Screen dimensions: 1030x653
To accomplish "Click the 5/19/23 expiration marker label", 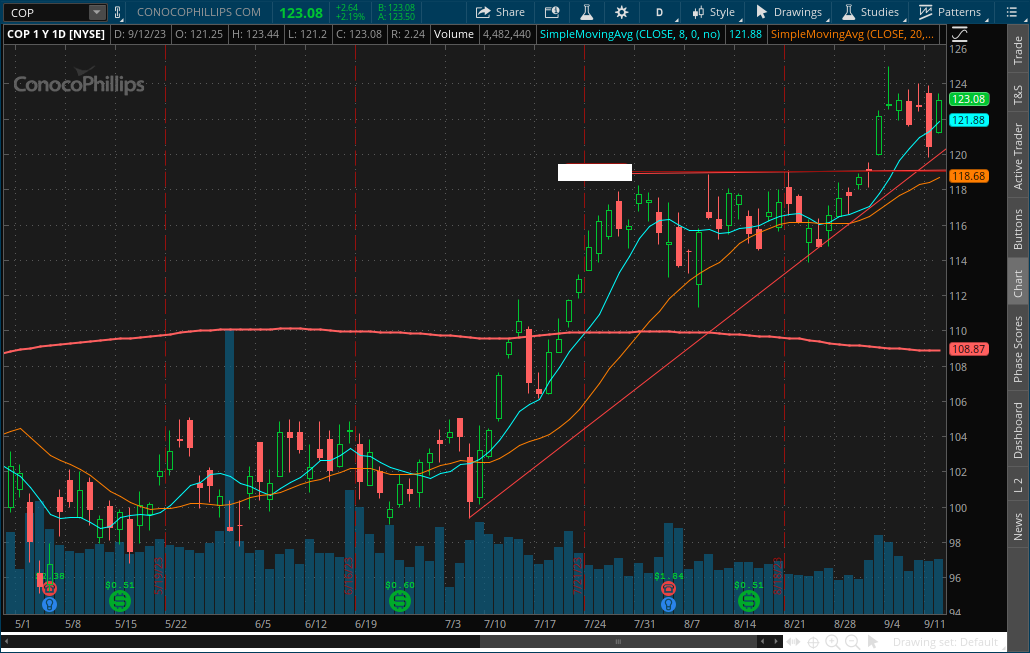I will (158, 576).
